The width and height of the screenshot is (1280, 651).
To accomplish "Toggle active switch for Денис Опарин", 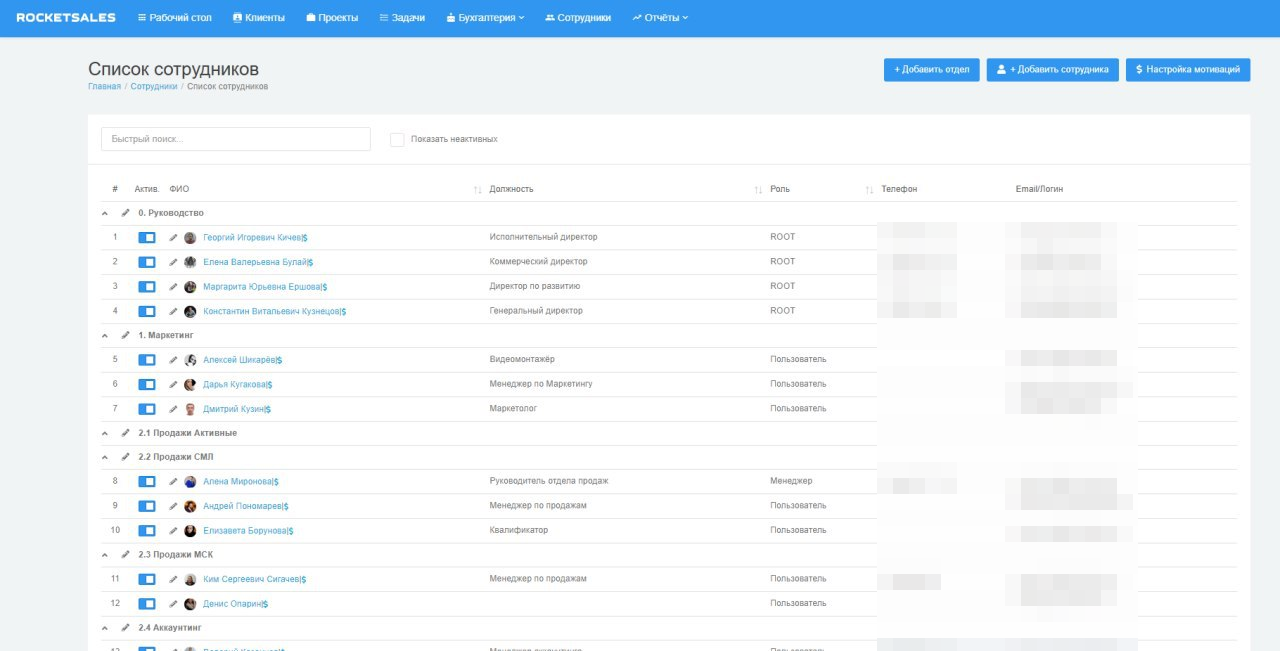I will click(147, 603).
